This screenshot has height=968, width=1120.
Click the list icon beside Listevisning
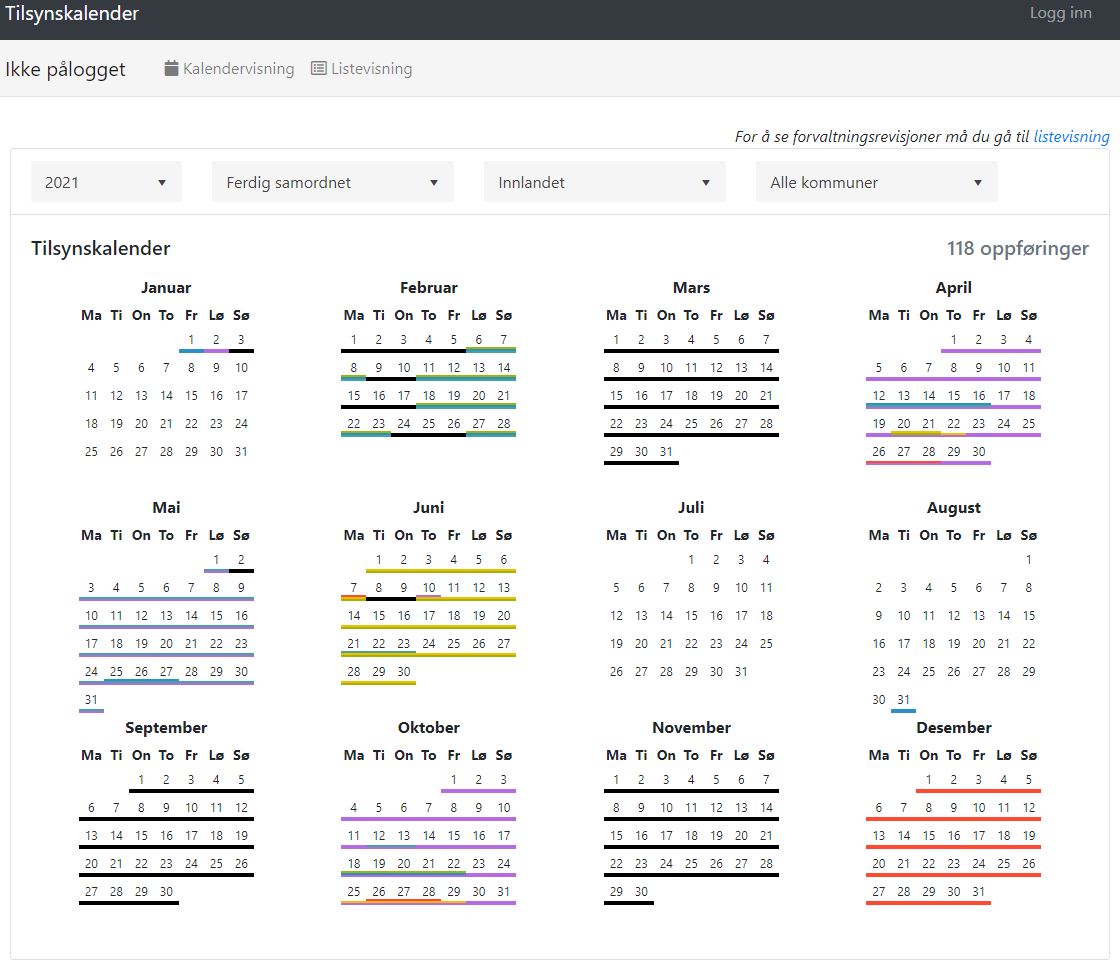point(319,69)
